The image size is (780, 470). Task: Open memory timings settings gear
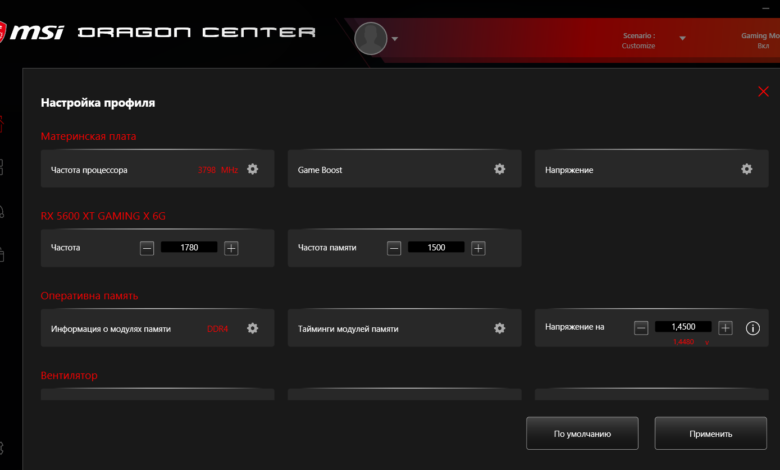click(x=499, y=328)
